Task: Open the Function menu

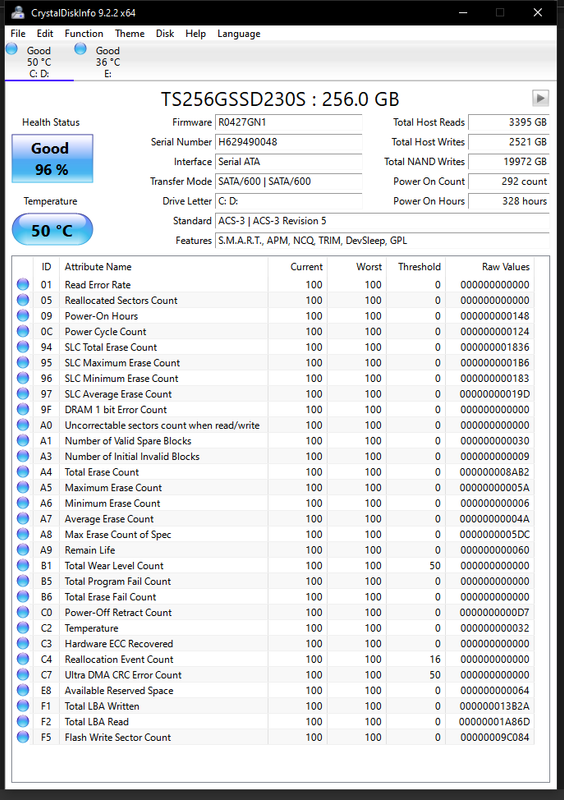Action: point(84,34)
